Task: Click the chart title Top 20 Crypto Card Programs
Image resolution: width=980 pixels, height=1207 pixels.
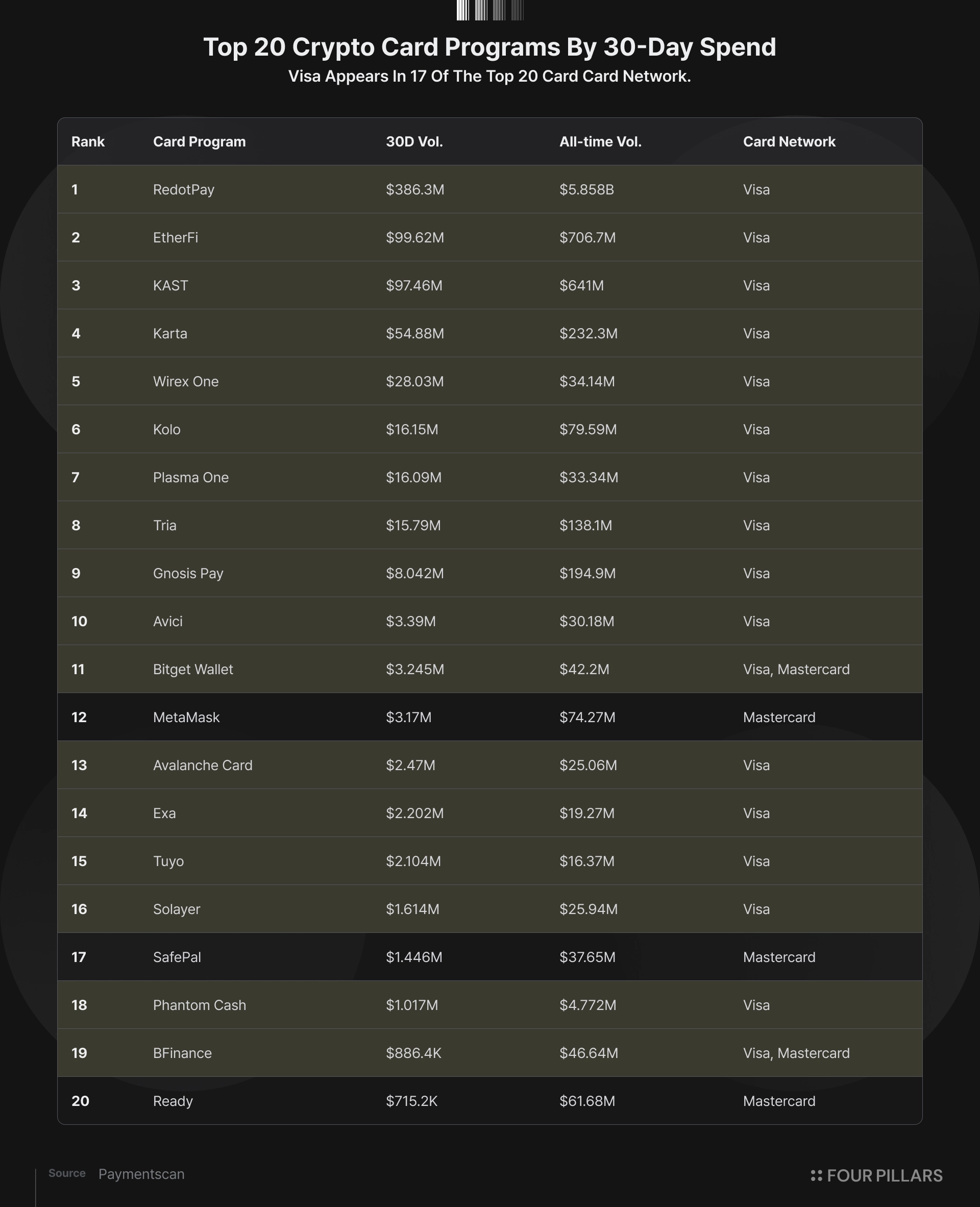Action: click(490, 47)
